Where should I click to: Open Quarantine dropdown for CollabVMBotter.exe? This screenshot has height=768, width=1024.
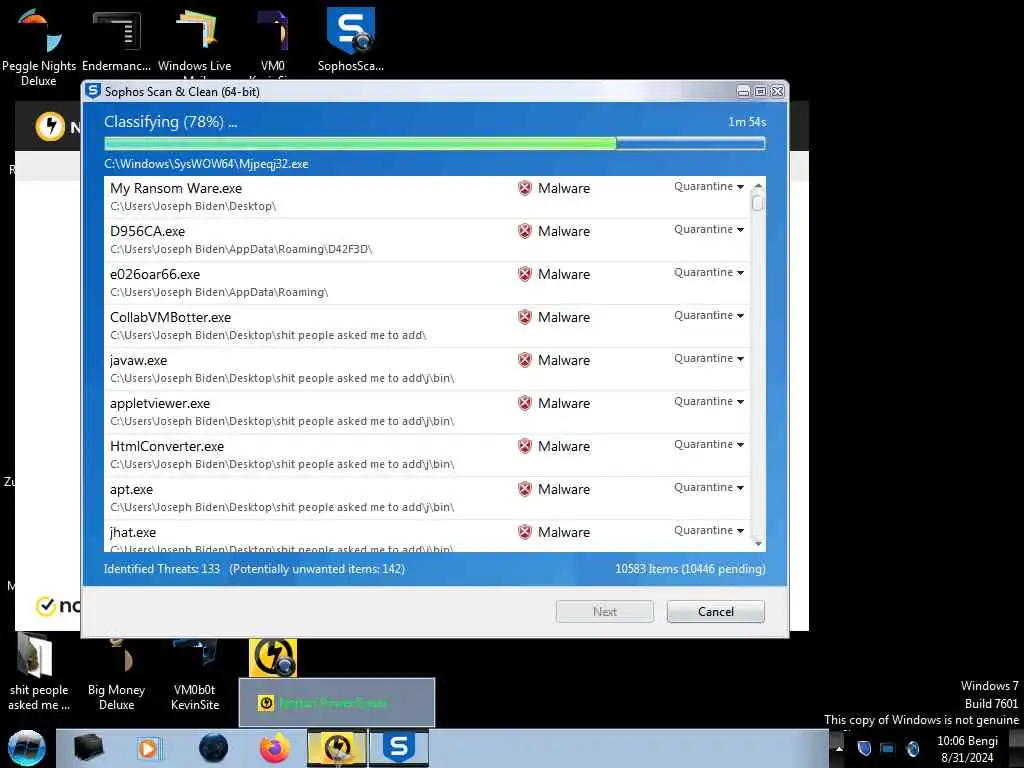pos(709,315)
